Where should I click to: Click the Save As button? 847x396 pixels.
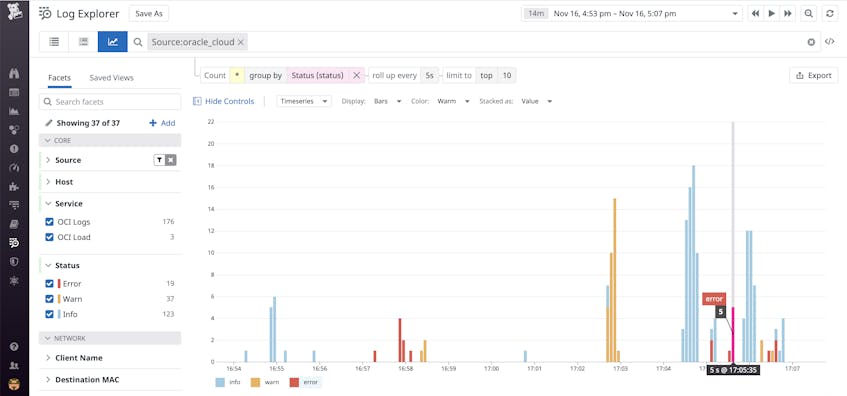(x=149, y=14)
